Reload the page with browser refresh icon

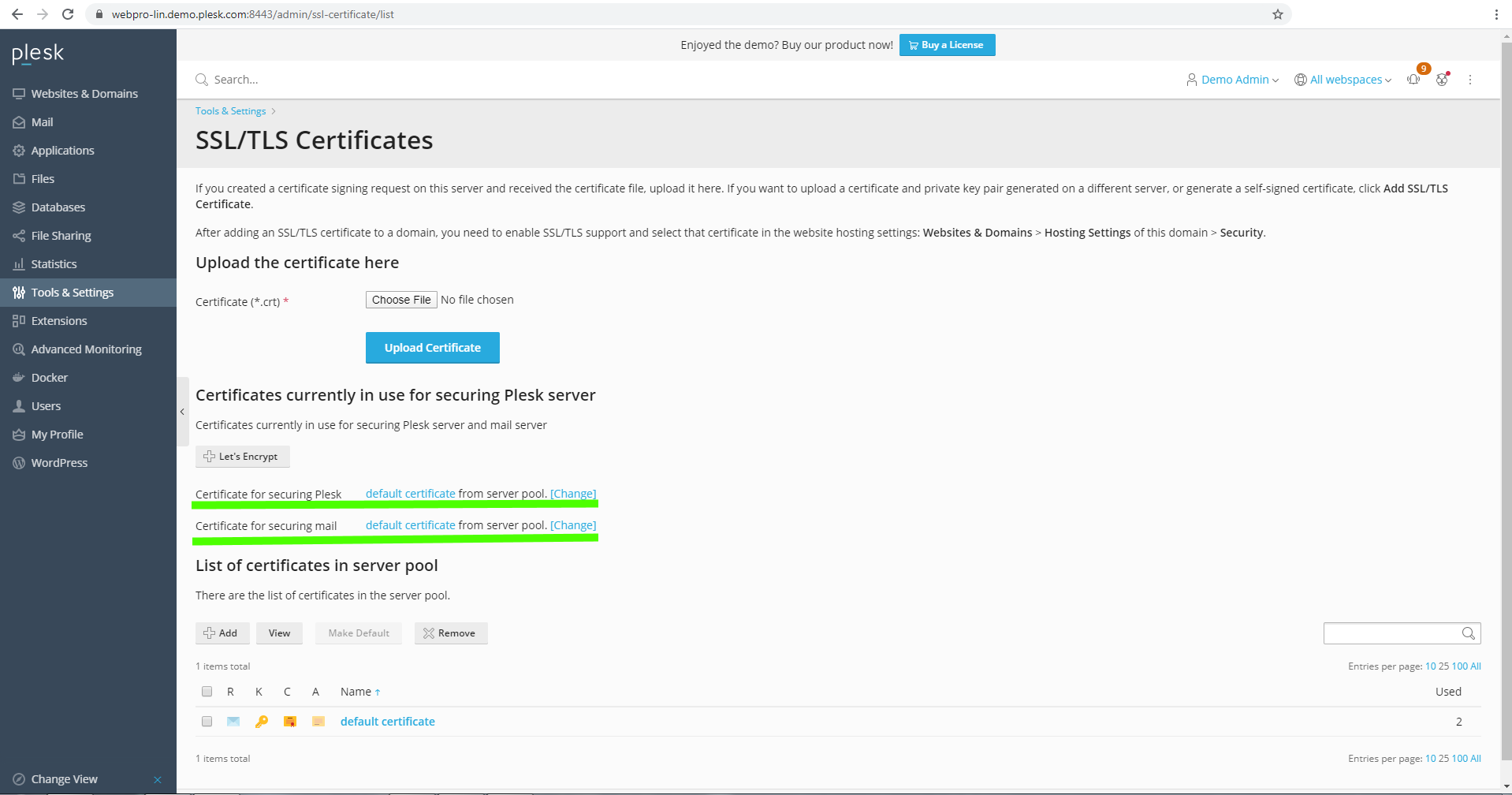[68, 14]
